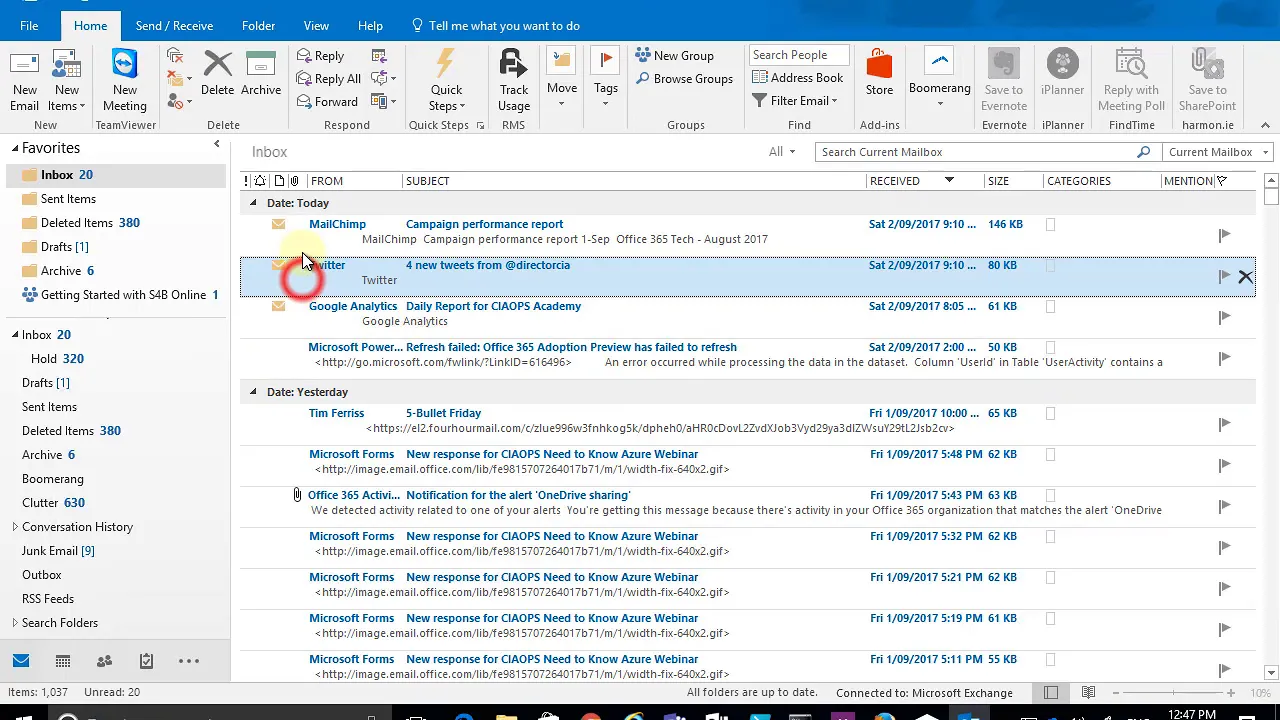Create a New Group

675,56
